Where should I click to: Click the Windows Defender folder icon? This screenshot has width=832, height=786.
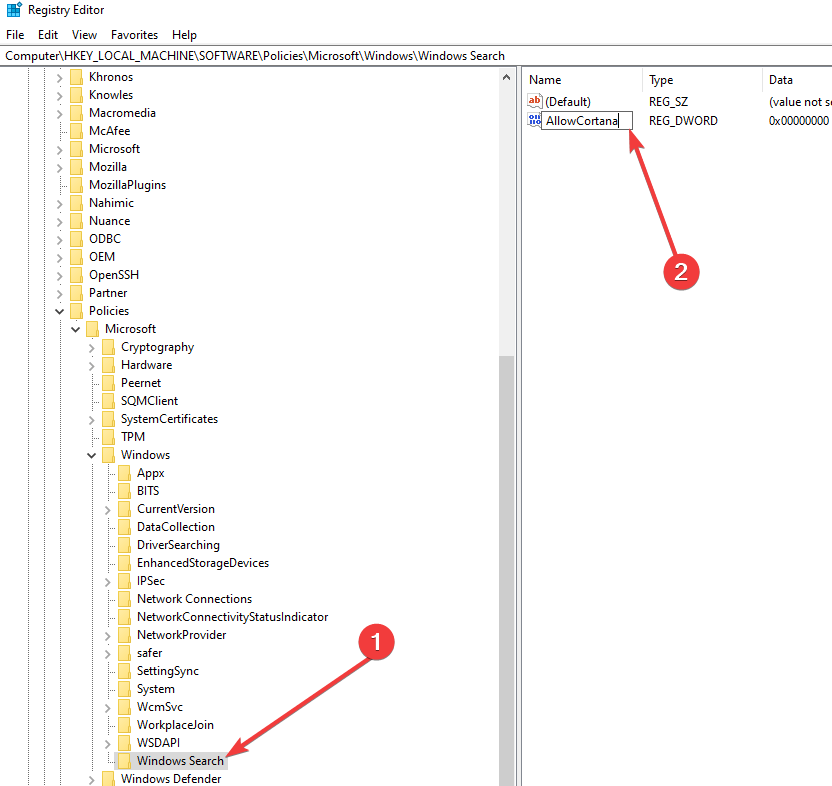[109, 779]
